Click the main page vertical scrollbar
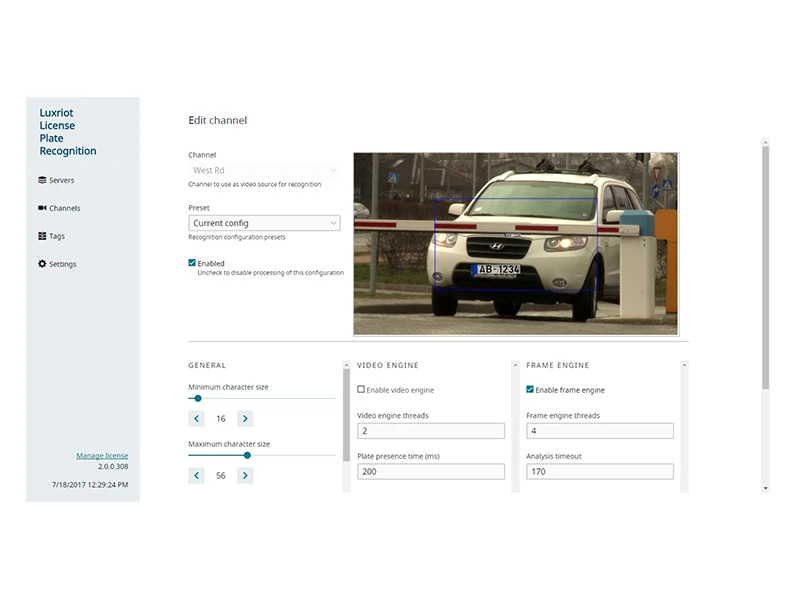Image resolution: width=800 pixels, height=600 pixels. pos(766,268)
